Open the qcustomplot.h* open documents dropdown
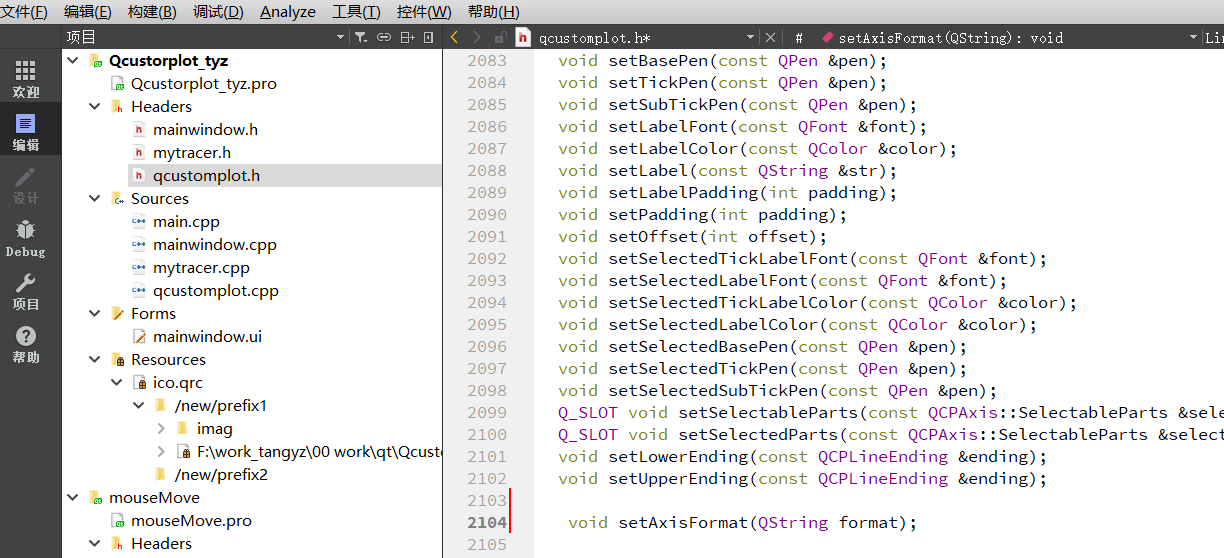1224x558 pixels. 647,38
